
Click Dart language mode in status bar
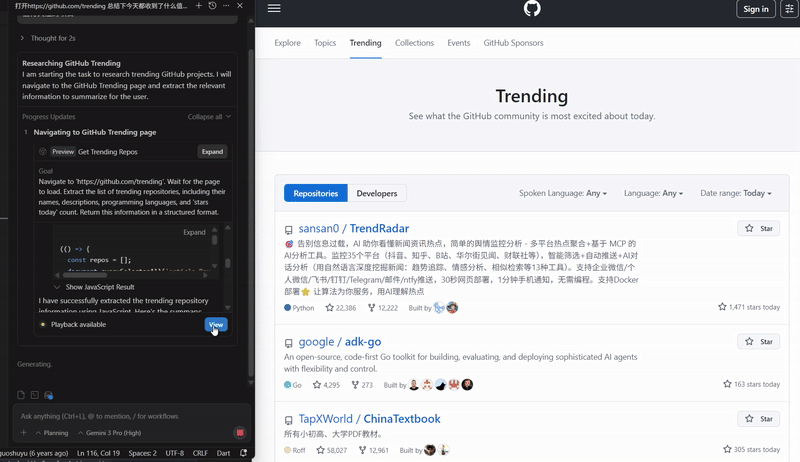pyautogui.click(x=223, y=453)
